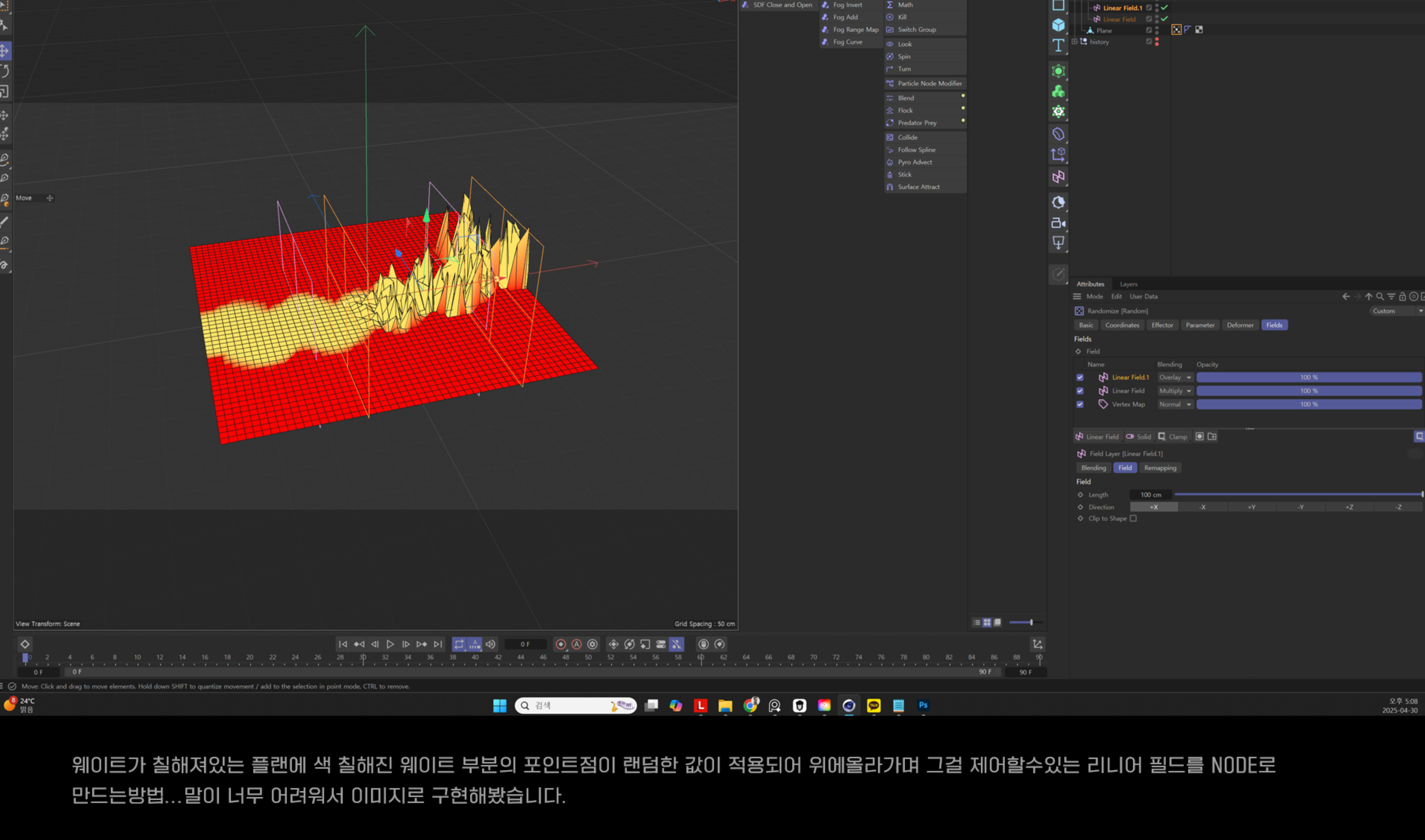Open Photoshop from the Windows taskbar
Screen dimensions: 1425x840
point(922,705)
